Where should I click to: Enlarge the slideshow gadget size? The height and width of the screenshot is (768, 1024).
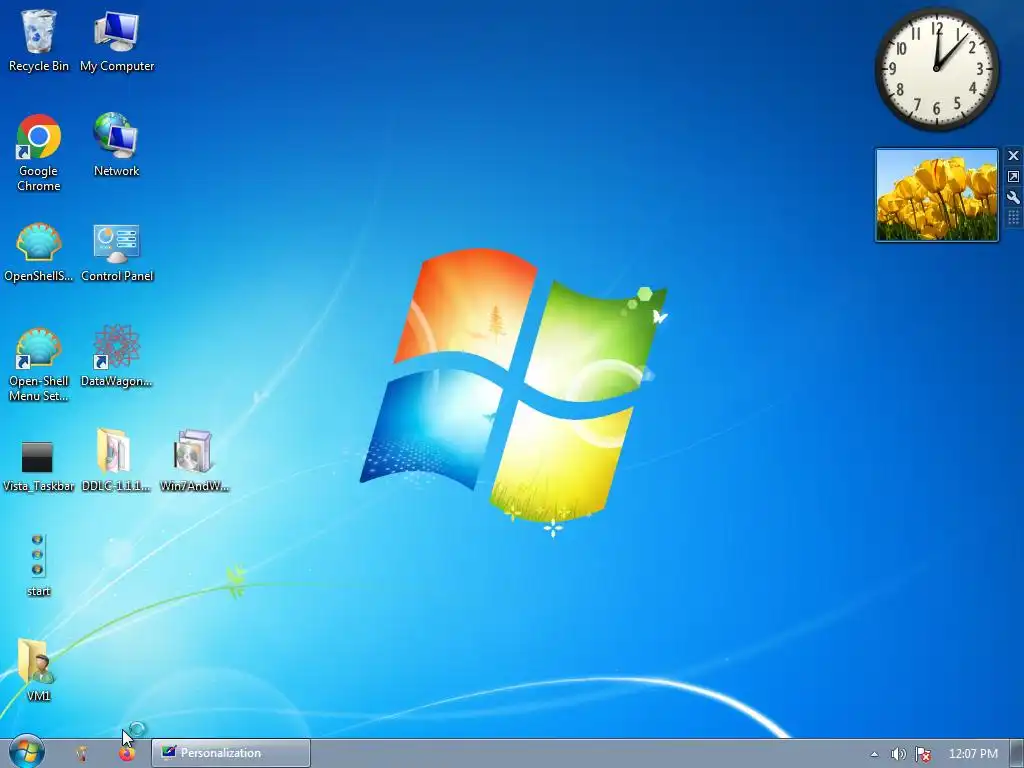click(x=1014, y=176)
